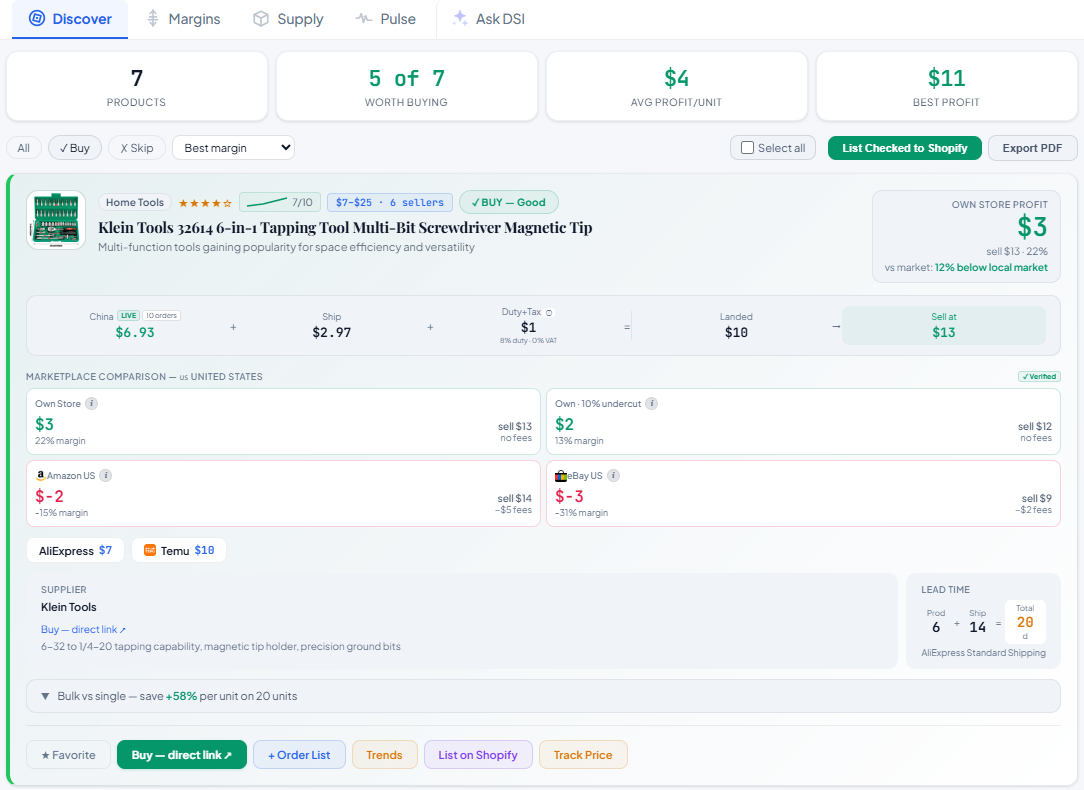The width and height of the screenshot is (1084, 790).
Task: Filter products by Skip
Action: pos(137,148)
